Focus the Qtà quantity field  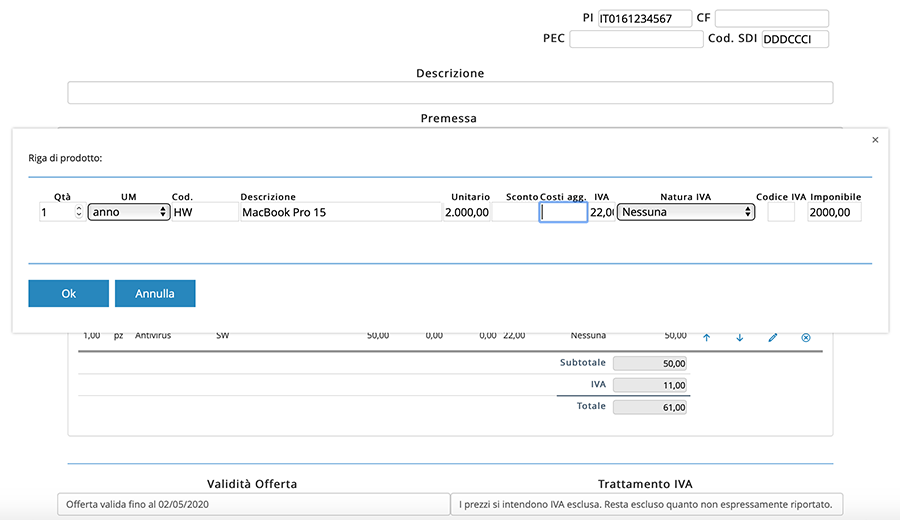coord(56,212)
